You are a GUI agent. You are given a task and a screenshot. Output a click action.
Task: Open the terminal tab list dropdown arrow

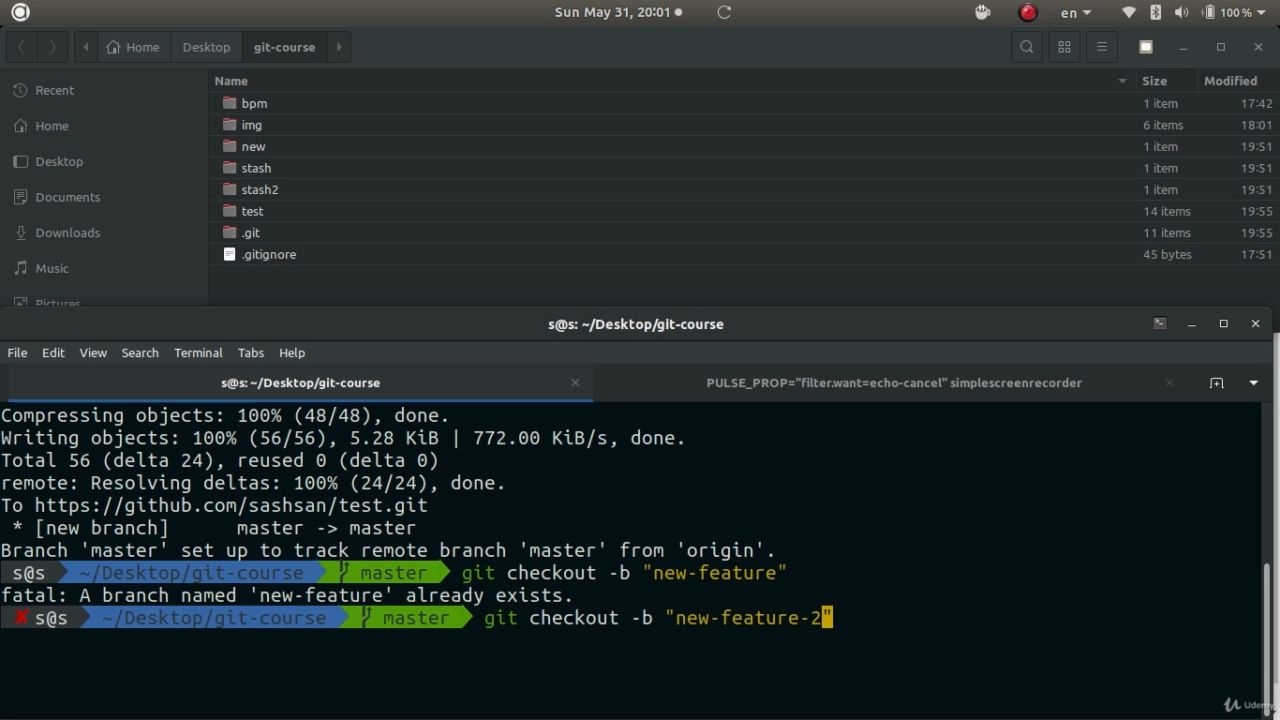point(1253,383)
